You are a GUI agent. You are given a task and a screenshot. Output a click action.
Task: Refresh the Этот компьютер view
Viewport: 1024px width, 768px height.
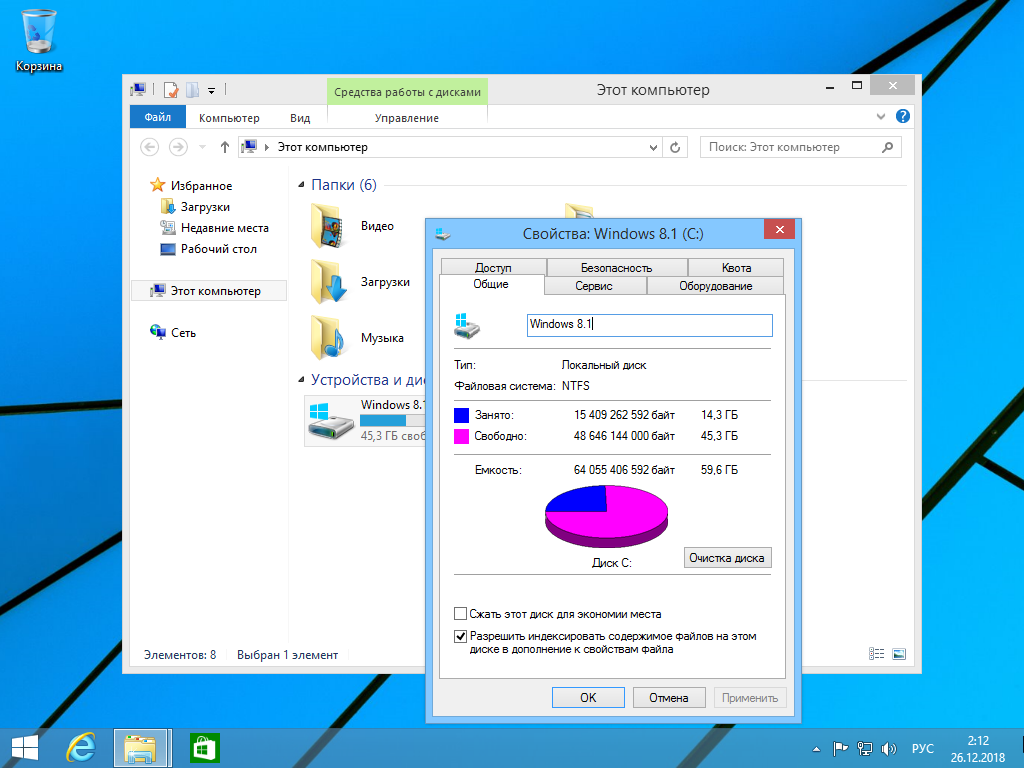tap(675, 148)
